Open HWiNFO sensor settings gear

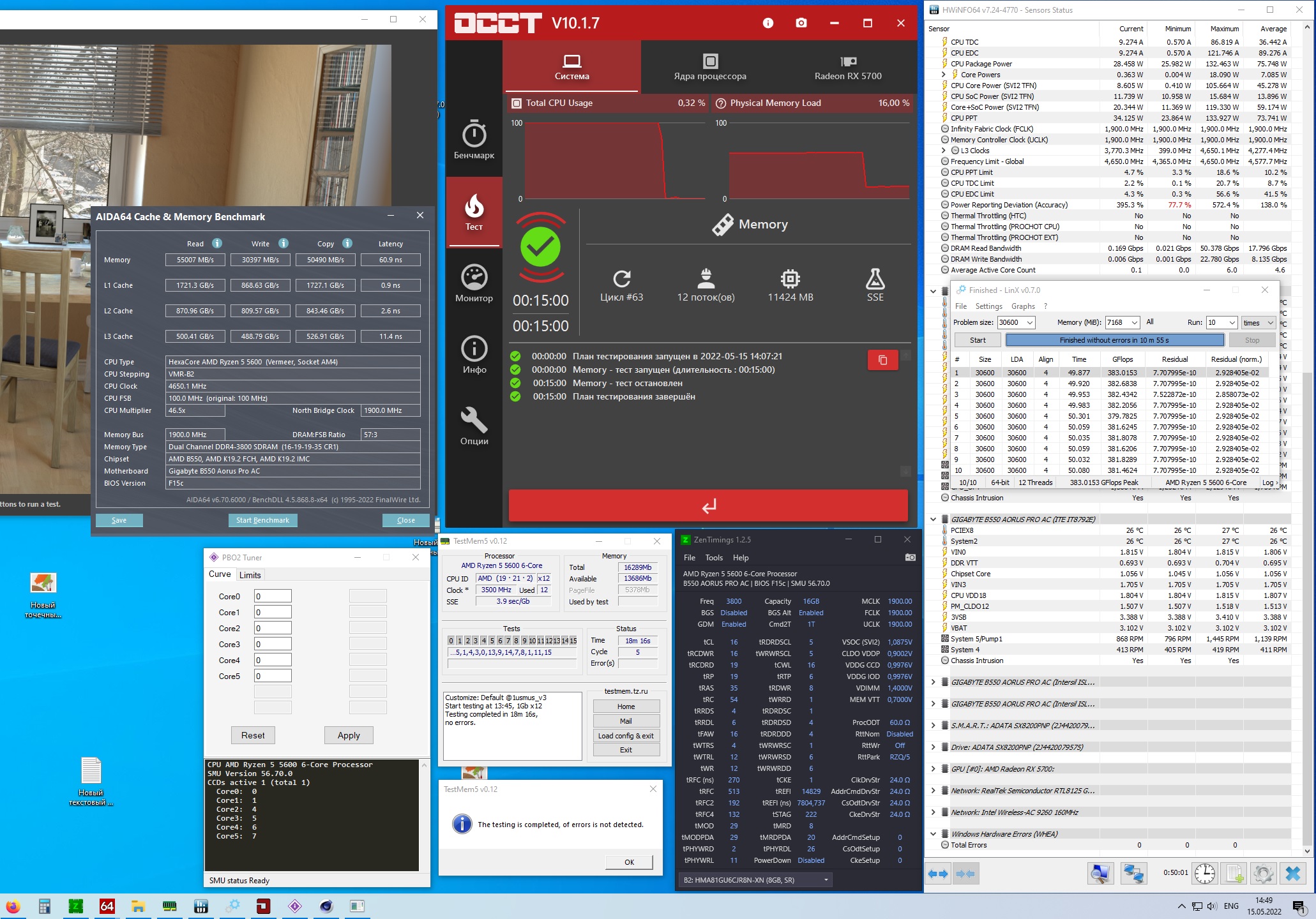1262,874
